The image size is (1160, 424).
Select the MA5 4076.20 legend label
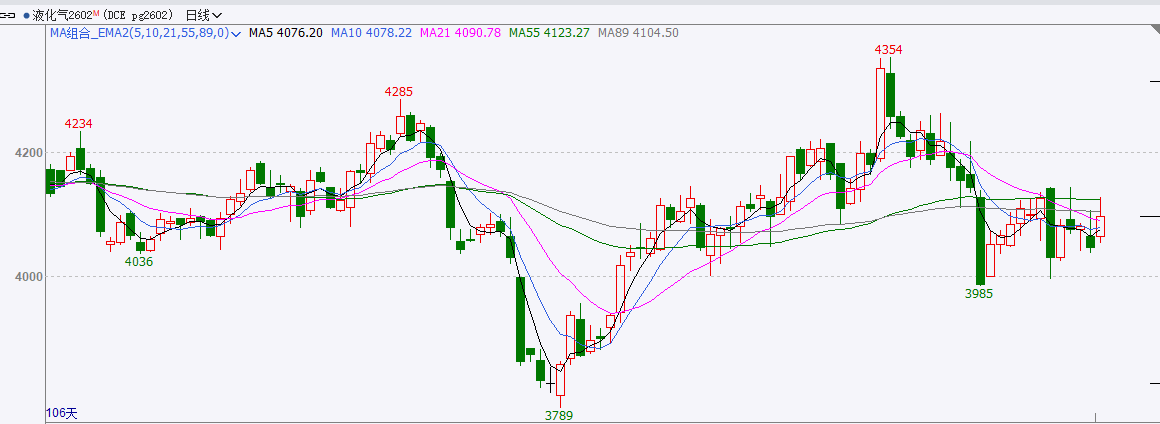click(x=285, y=33)
